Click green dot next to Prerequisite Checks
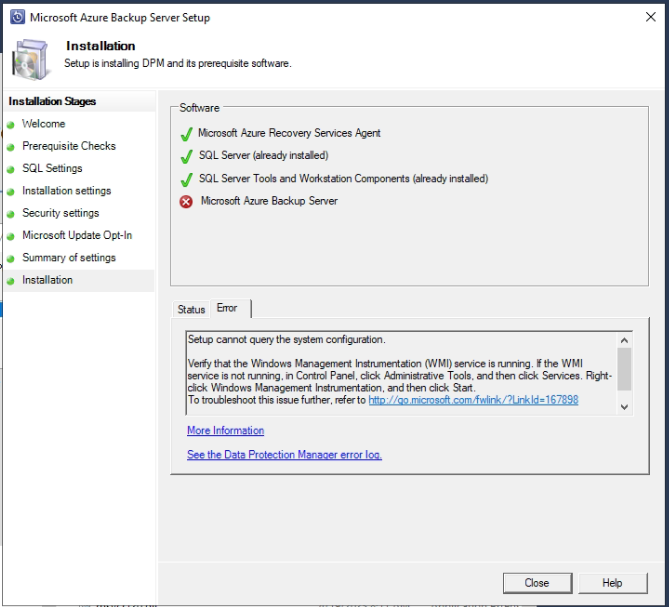The width and height of the screenshot is (669, 607). pyautogui.click(x=11, y=147)
